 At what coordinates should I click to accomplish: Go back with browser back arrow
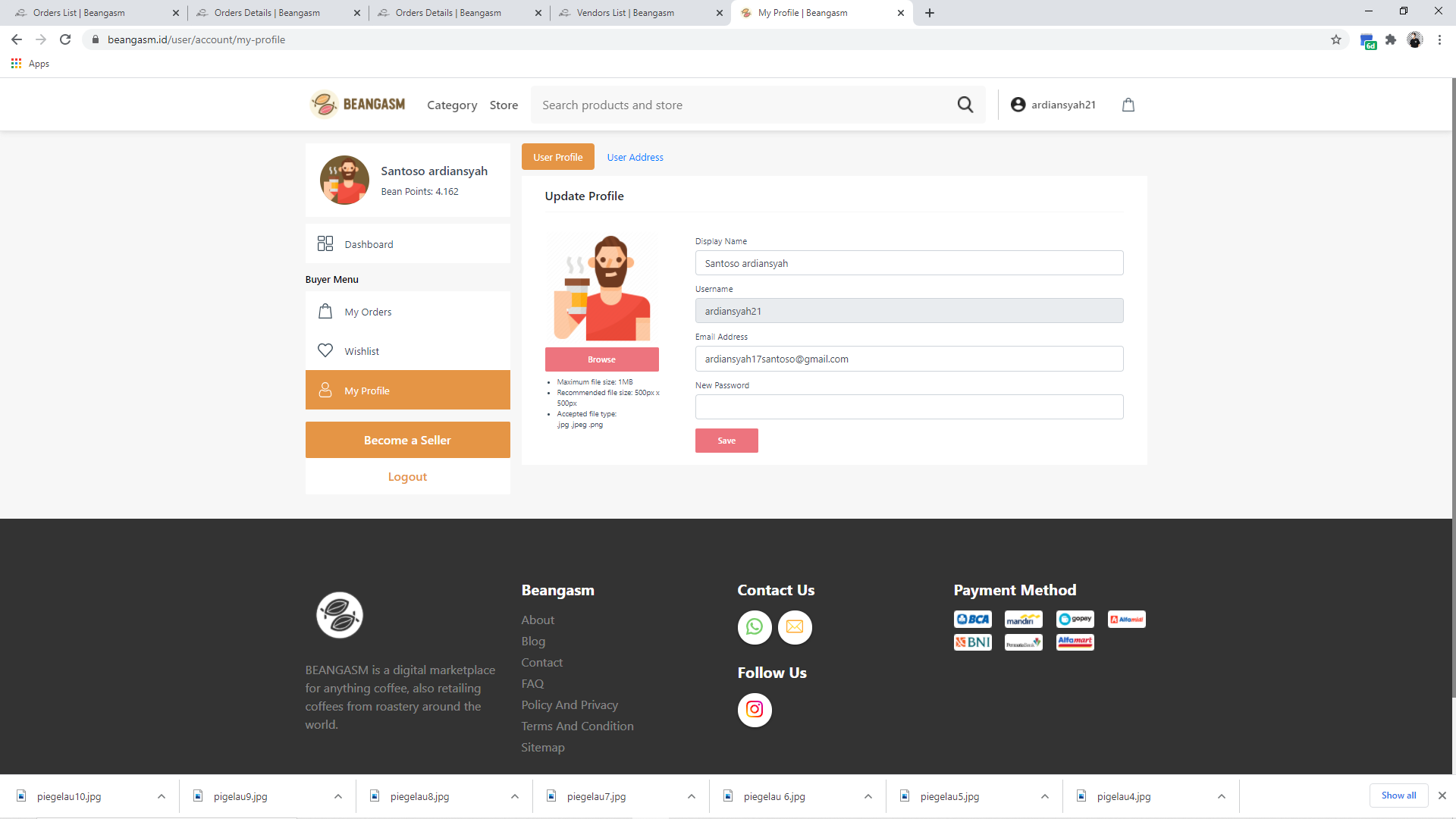coord(17,39)
